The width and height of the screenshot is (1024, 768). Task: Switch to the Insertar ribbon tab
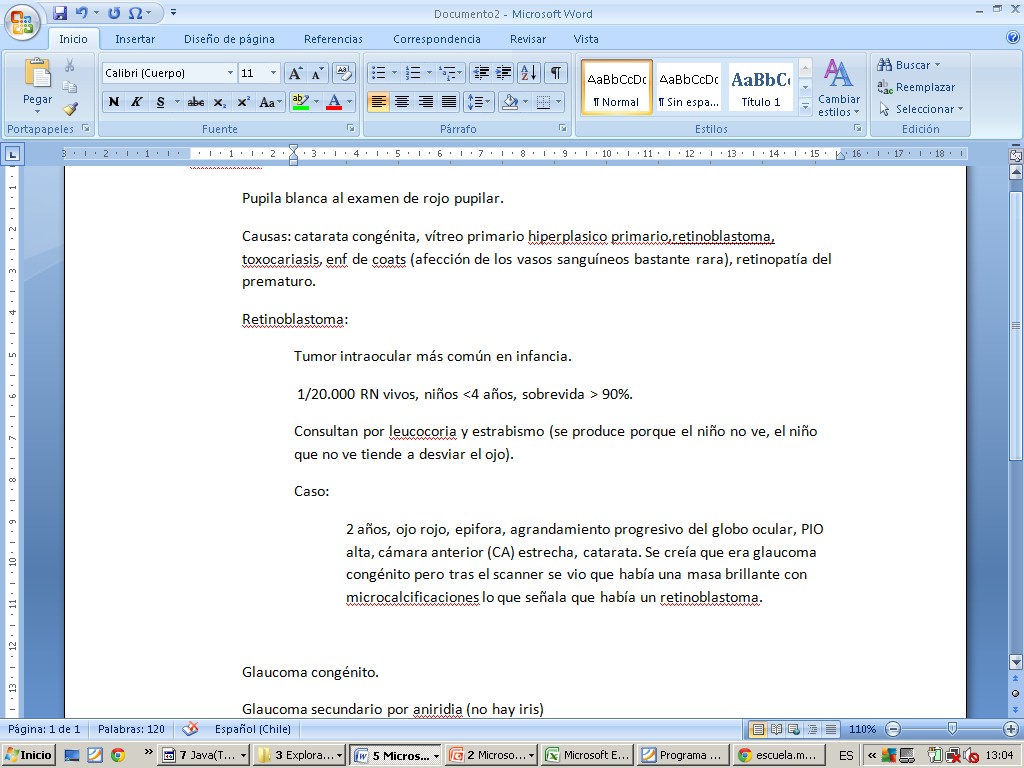(135, 39)
